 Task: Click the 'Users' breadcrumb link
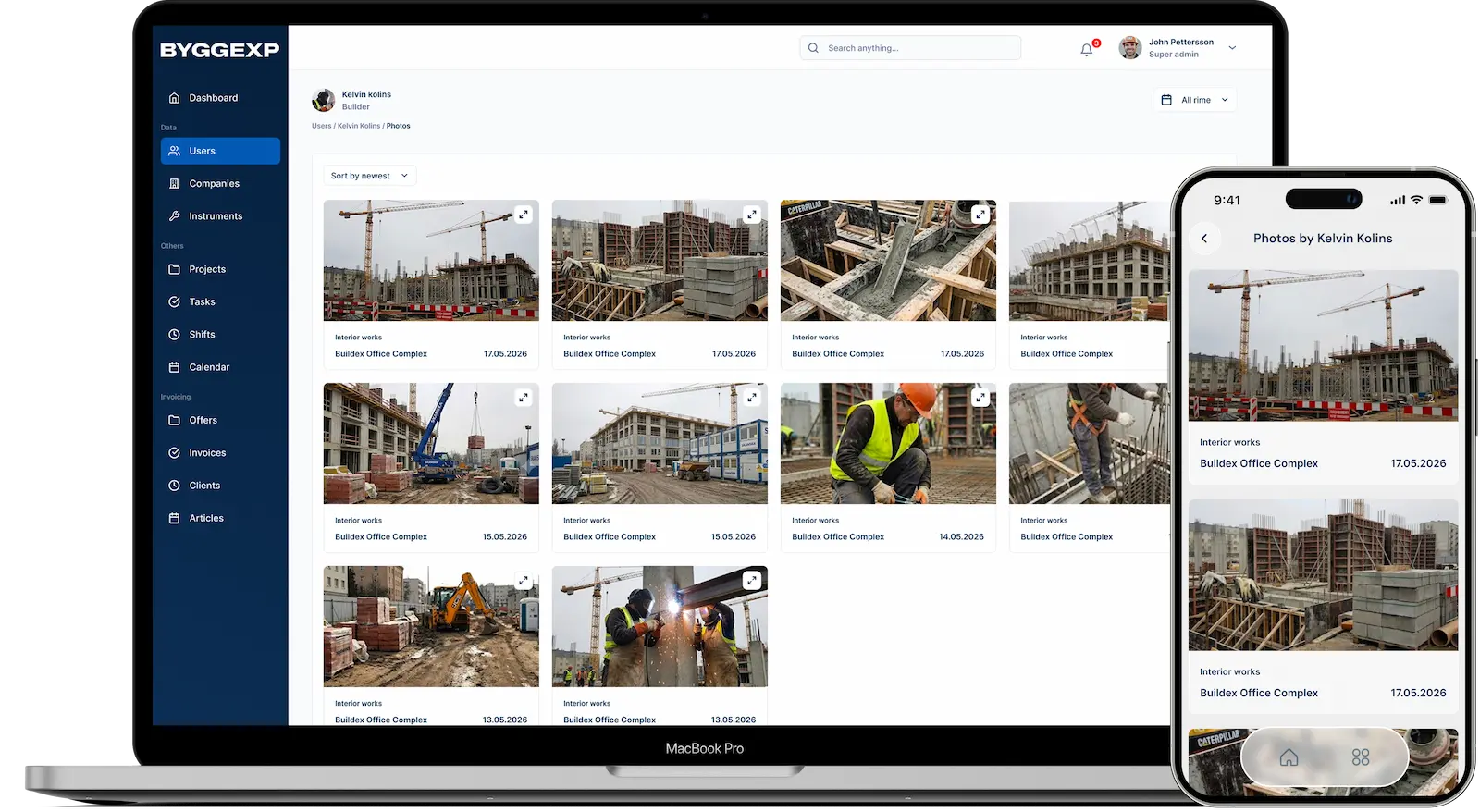[321, 126]
